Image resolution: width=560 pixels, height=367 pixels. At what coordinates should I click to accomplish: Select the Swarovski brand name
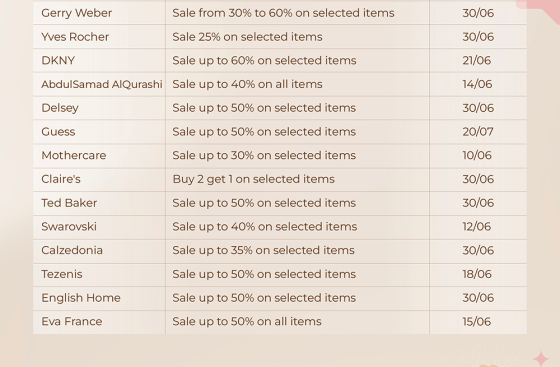pyautogui.click(x=69, y=226)
